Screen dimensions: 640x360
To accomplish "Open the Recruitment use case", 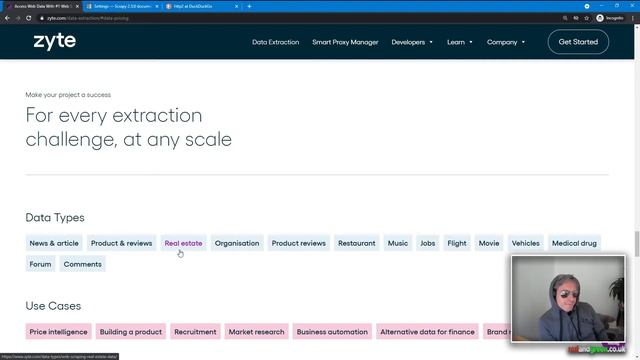I will click(x=195, y=332).
